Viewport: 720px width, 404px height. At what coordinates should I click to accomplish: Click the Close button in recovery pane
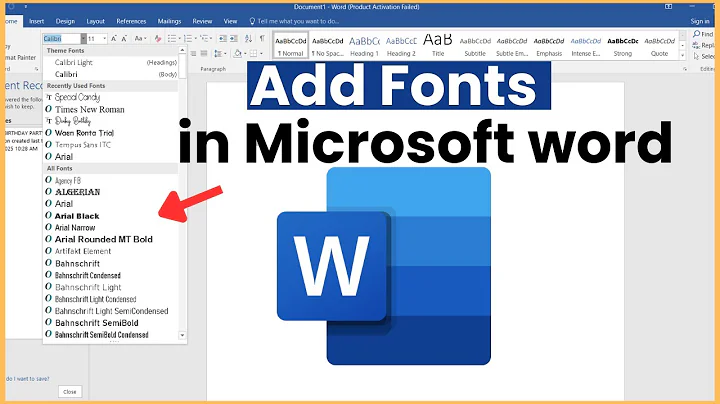70,392
